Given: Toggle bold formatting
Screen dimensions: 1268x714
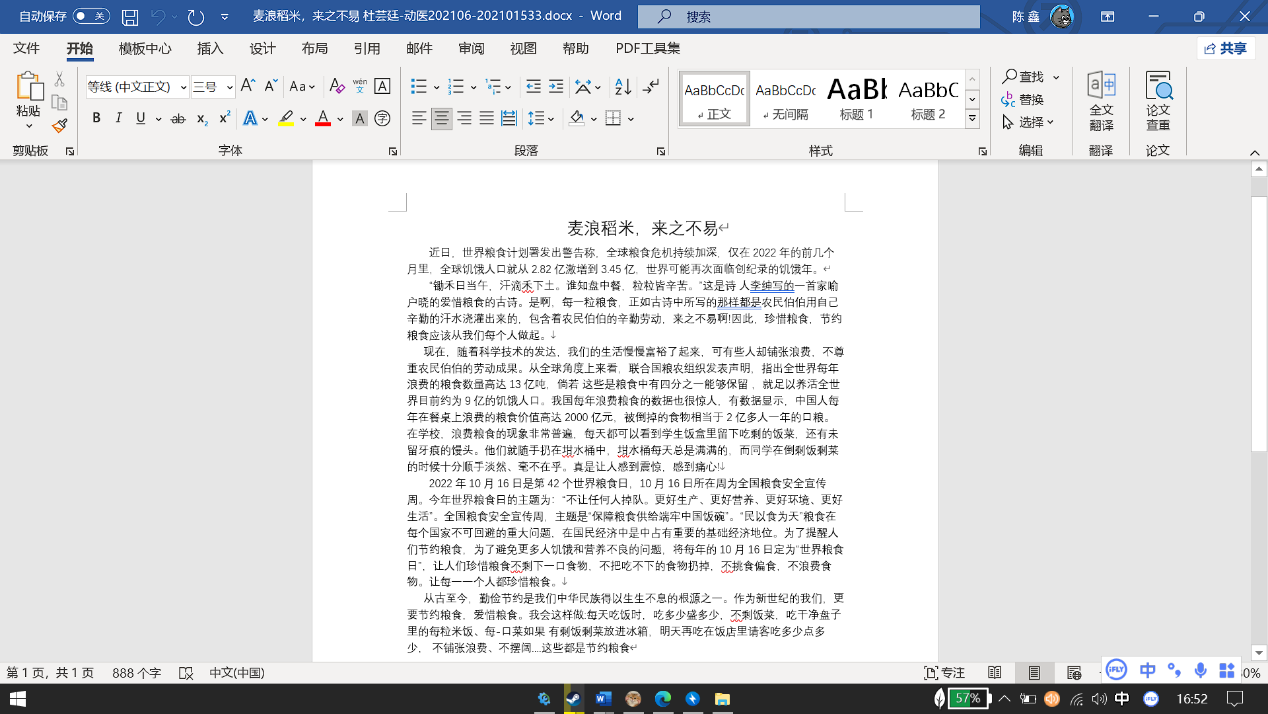Looking at the screenshot, I should [96, 119].
